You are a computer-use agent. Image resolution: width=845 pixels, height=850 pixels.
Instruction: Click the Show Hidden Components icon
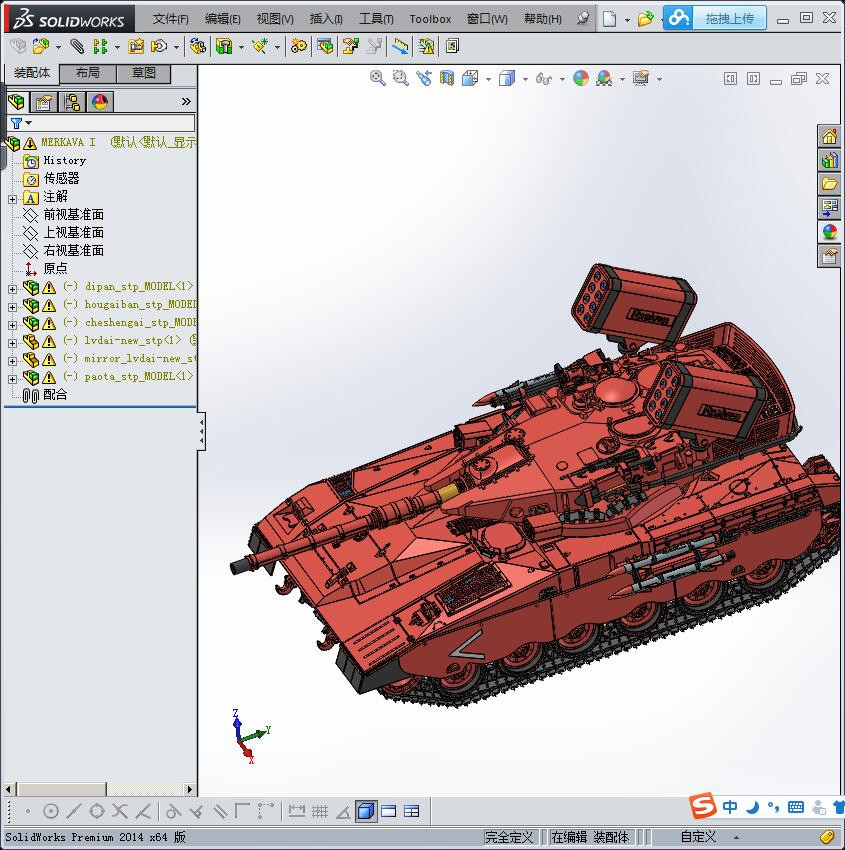pyautogui.click(x=198, y=47)
